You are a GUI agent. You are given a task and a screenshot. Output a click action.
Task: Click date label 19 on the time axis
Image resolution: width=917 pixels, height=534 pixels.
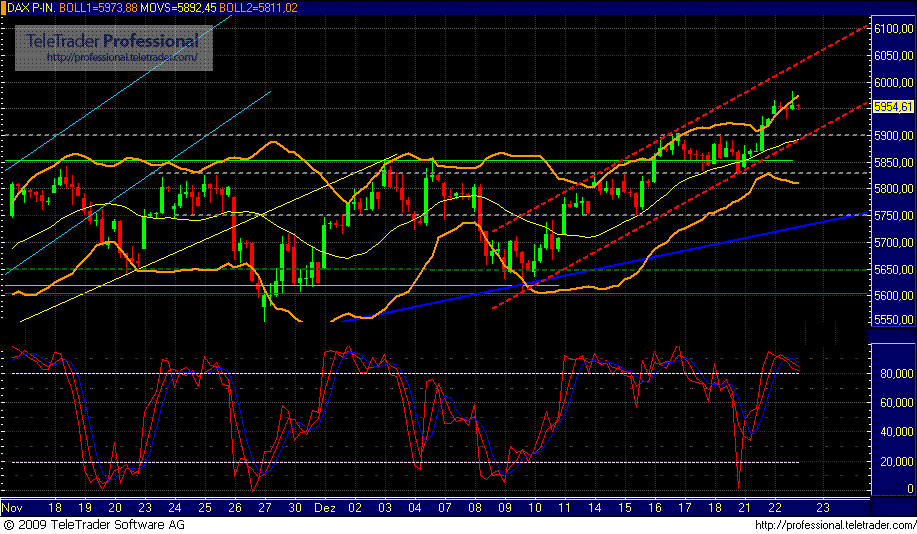click(x=85, y=508)
